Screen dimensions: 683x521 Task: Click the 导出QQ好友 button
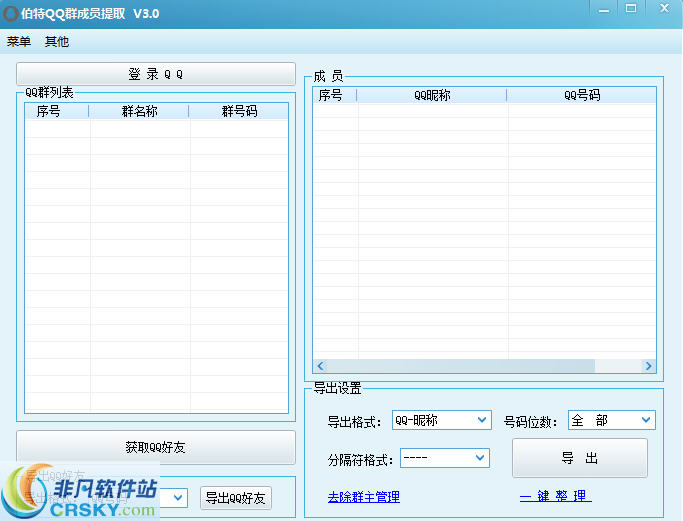click(236, 498)
